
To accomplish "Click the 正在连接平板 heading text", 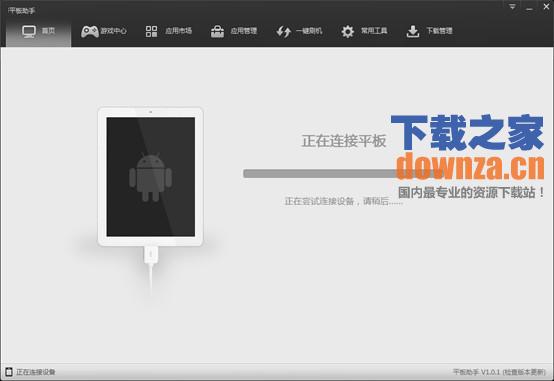I will [x=343, y=141].
